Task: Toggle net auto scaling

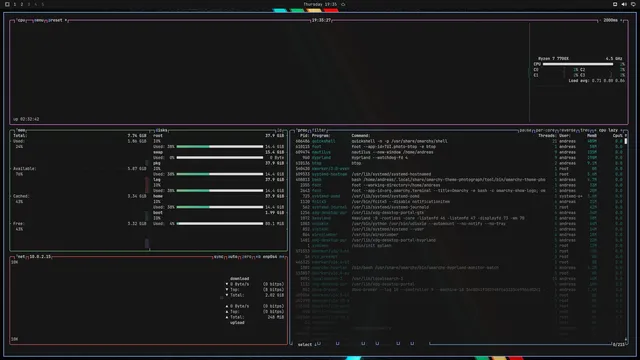Action: (x=233, y=257)
